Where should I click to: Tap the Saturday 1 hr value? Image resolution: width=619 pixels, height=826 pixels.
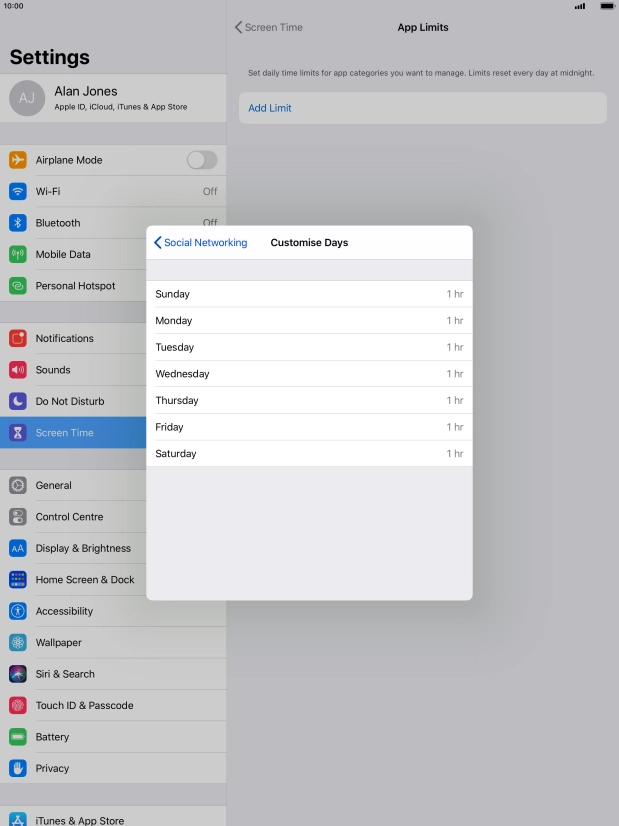coord(454,454)
